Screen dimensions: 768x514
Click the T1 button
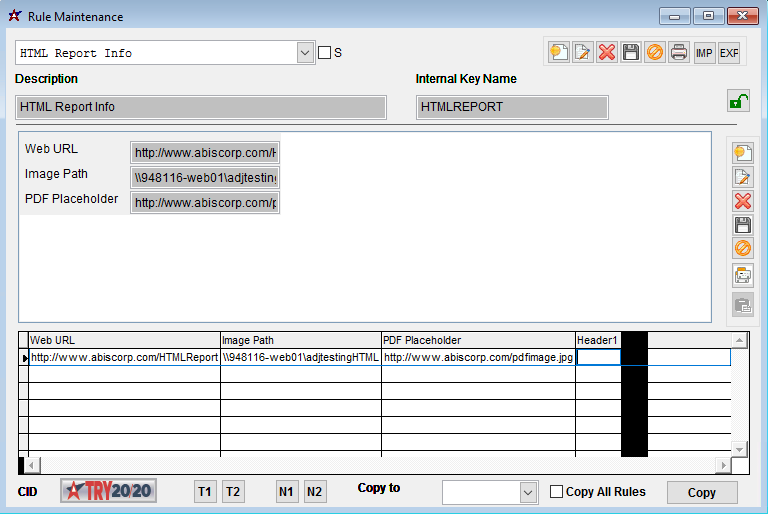coord(205,491)
